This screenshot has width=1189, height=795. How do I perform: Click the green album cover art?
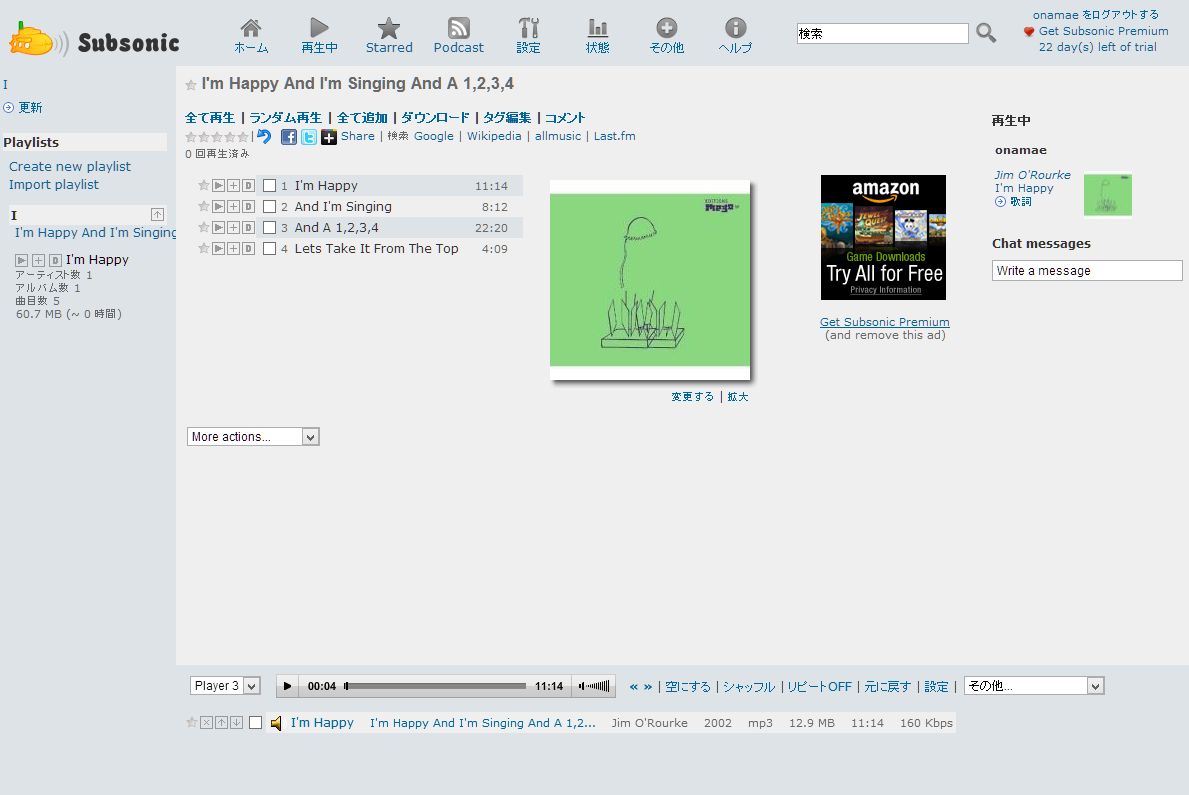point(650,280)
